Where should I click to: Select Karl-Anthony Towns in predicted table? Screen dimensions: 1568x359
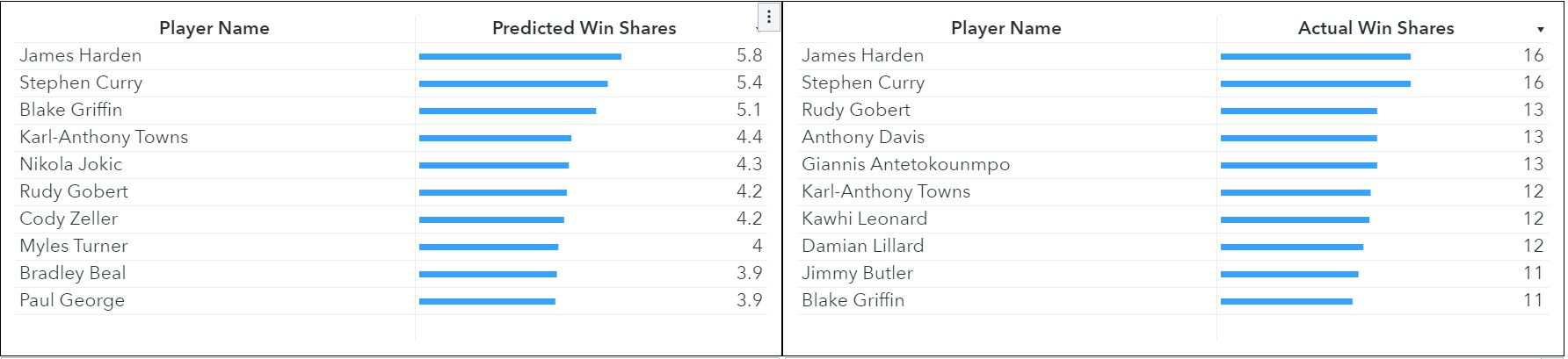[x=104, y=137]
